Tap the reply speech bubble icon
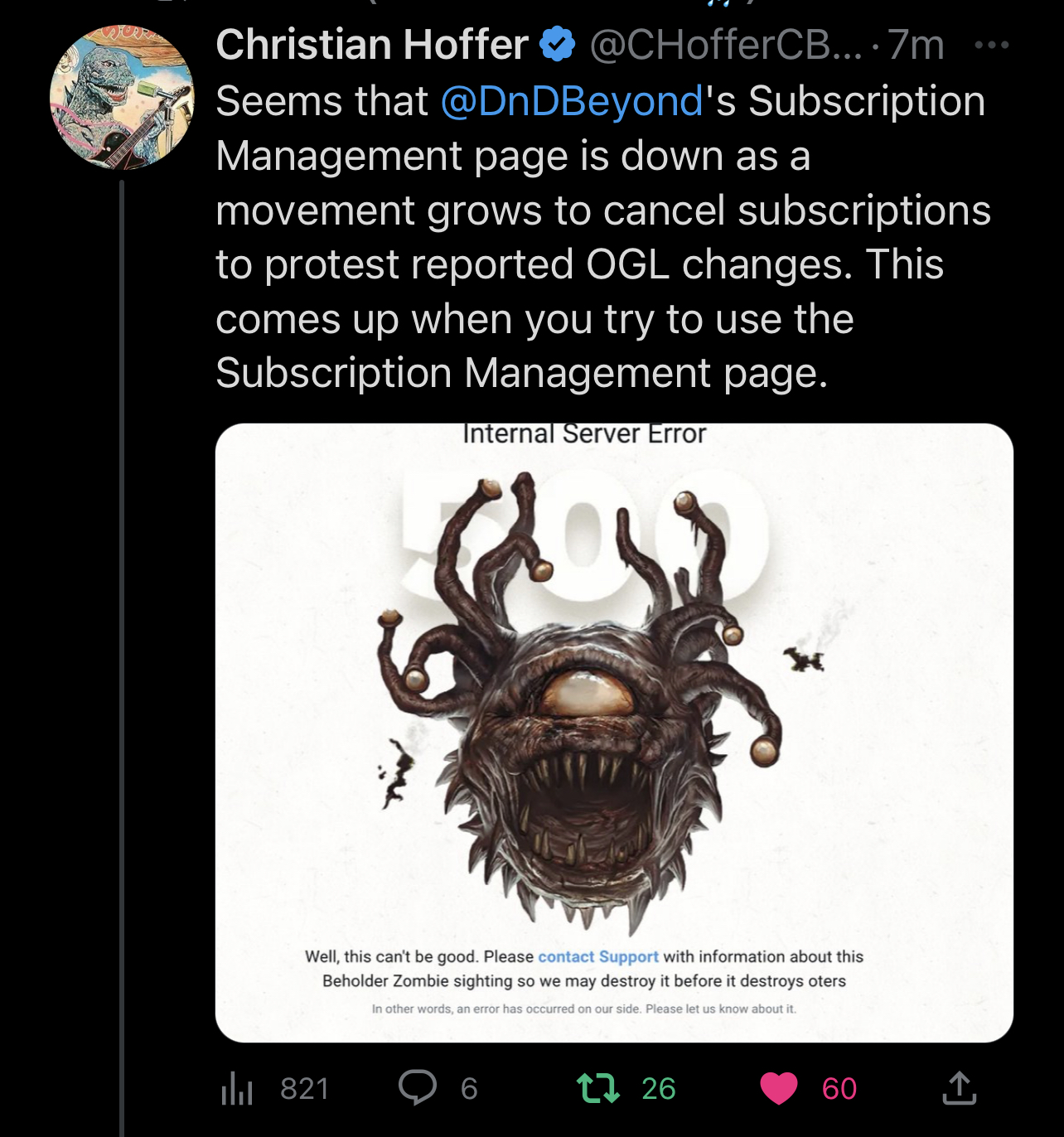1064x1137 pixels. coord(417,1087)
